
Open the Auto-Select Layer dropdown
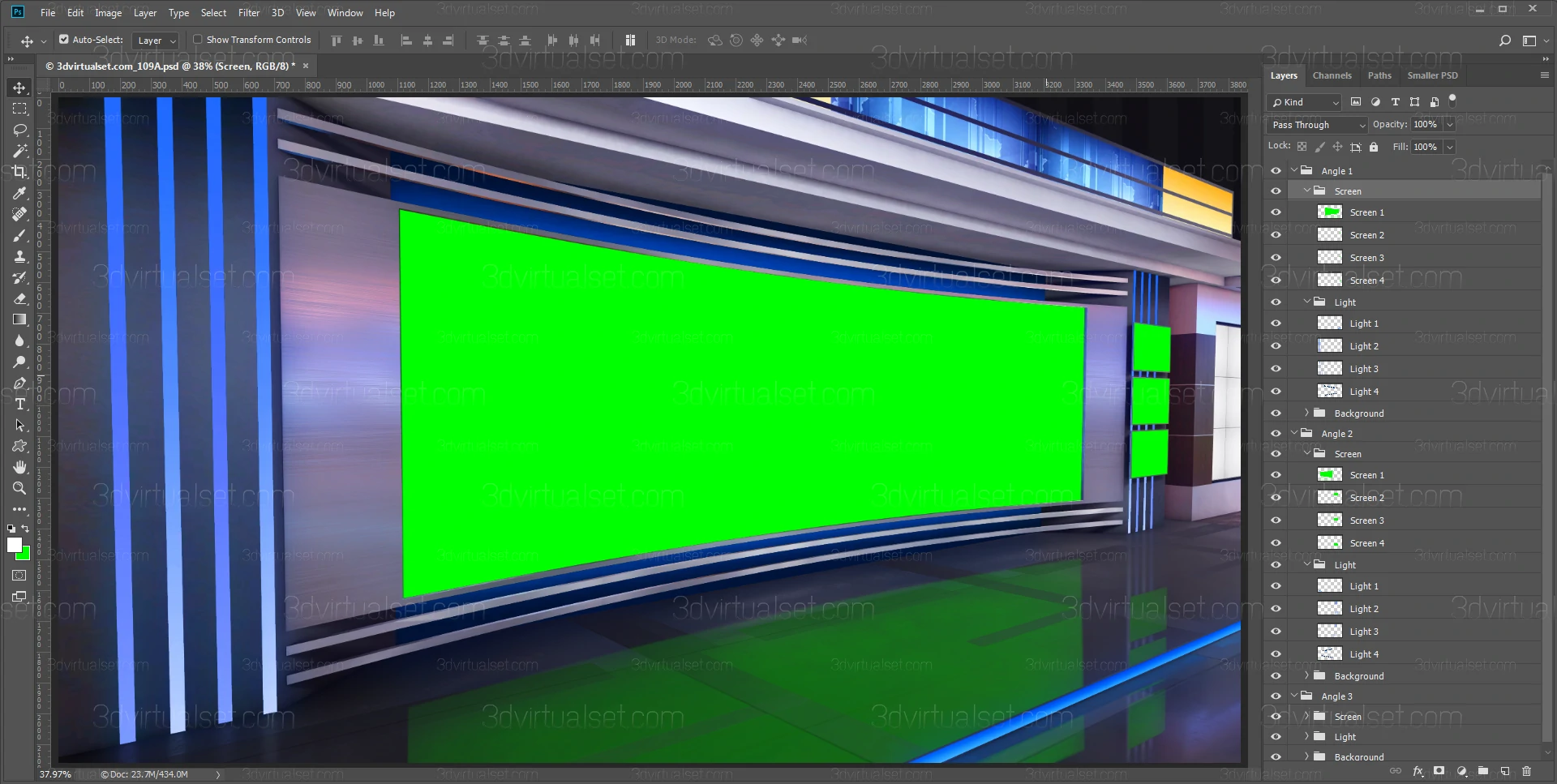coord(156,40)
